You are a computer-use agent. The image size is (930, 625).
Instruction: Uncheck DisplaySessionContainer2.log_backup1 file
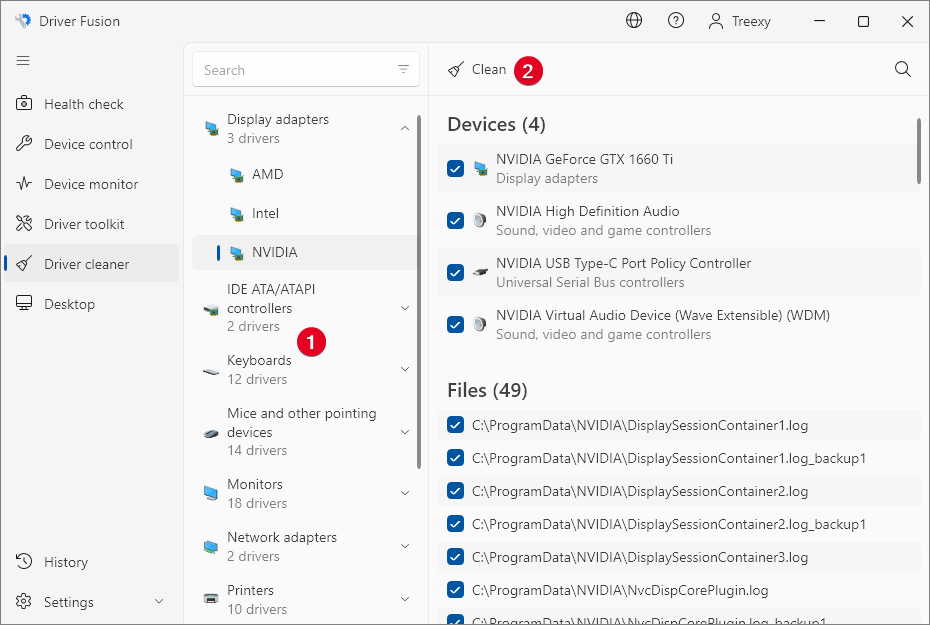(x=456, y=524)
